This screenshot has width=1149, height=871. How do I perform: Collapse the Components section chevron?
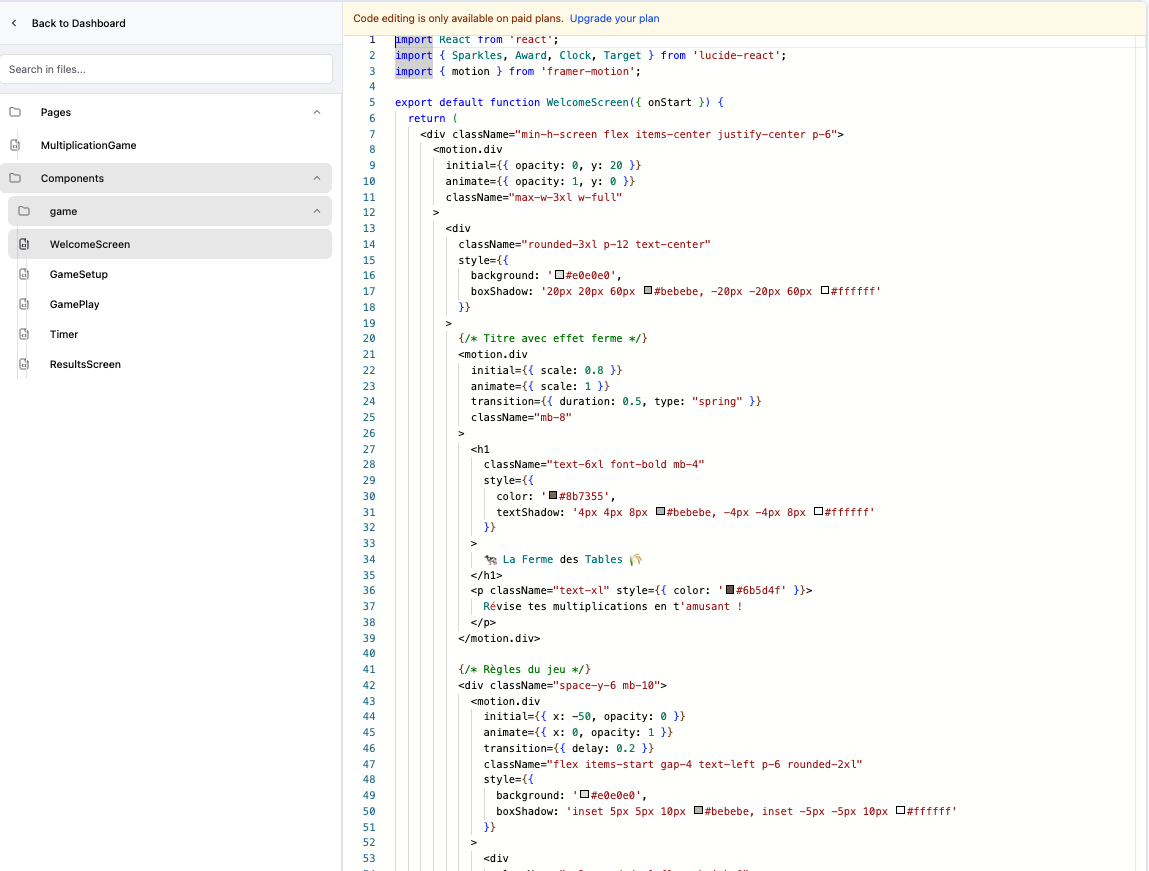coord(317,179)
